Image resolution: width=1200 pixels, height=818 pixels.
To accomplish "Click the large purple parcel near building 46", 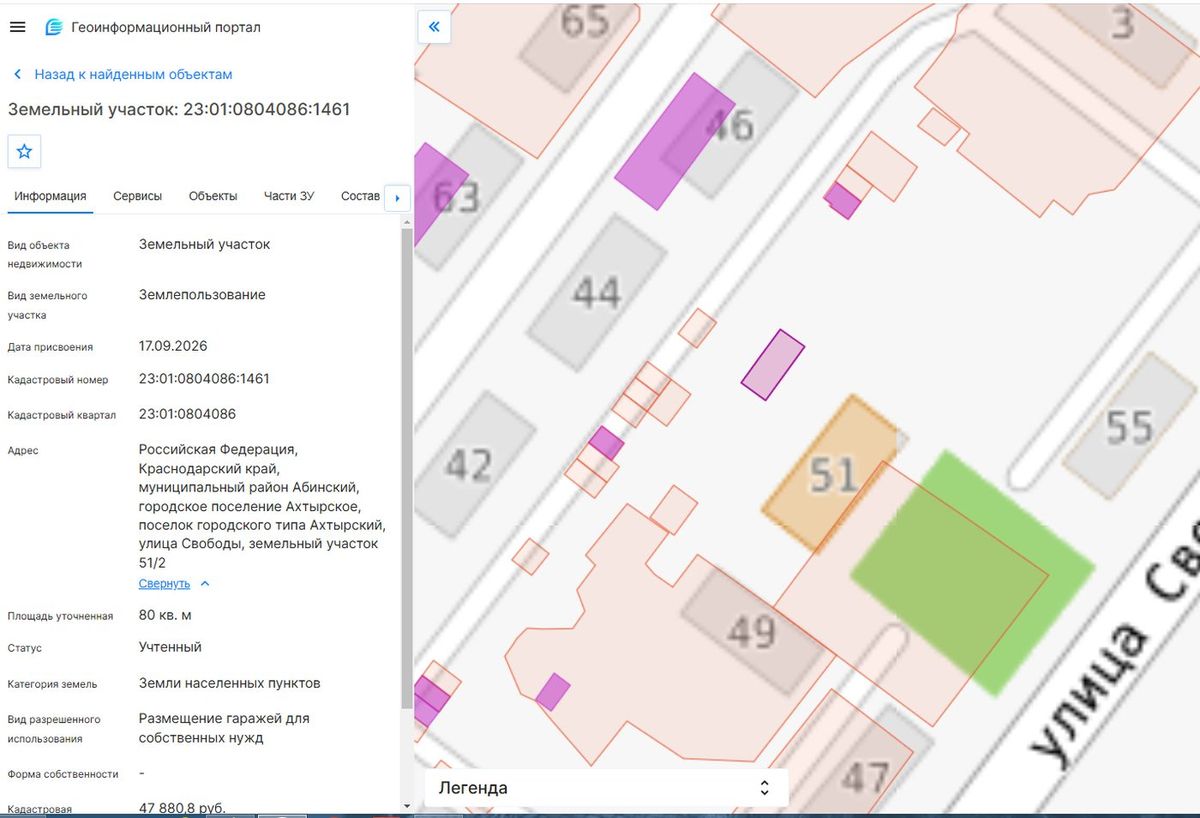I will 675,141.
